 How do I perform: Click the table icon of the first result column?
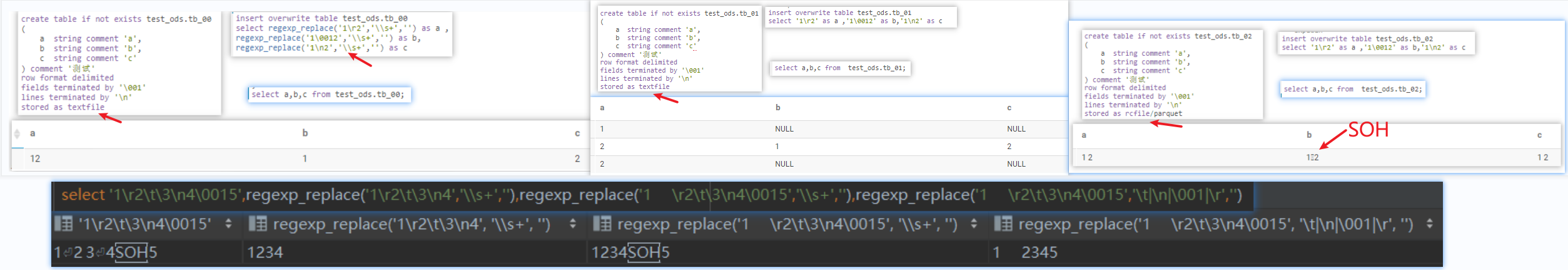pos(64,224)
